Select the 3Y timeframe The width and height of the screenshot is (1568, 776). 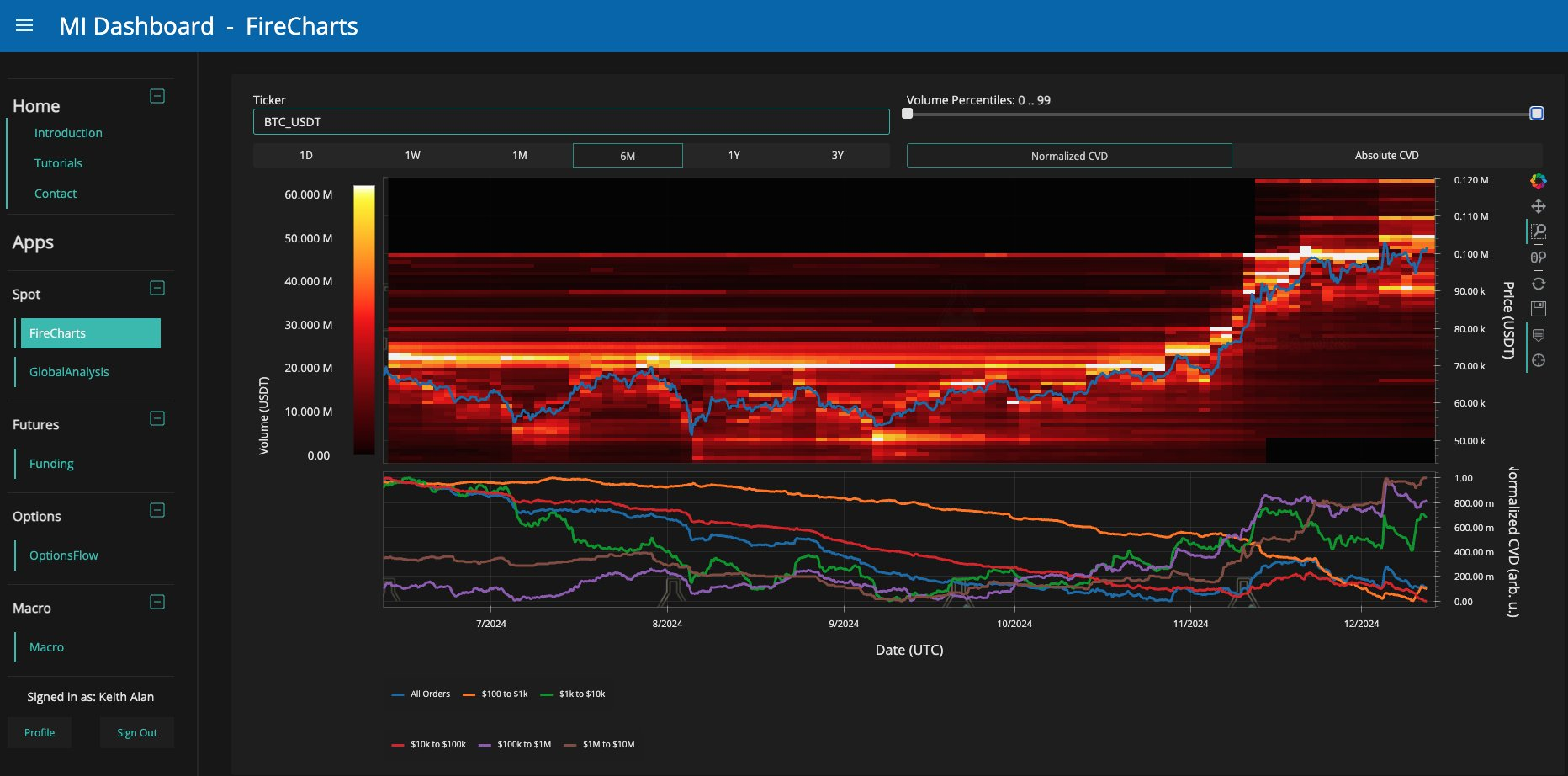[838, 156]
